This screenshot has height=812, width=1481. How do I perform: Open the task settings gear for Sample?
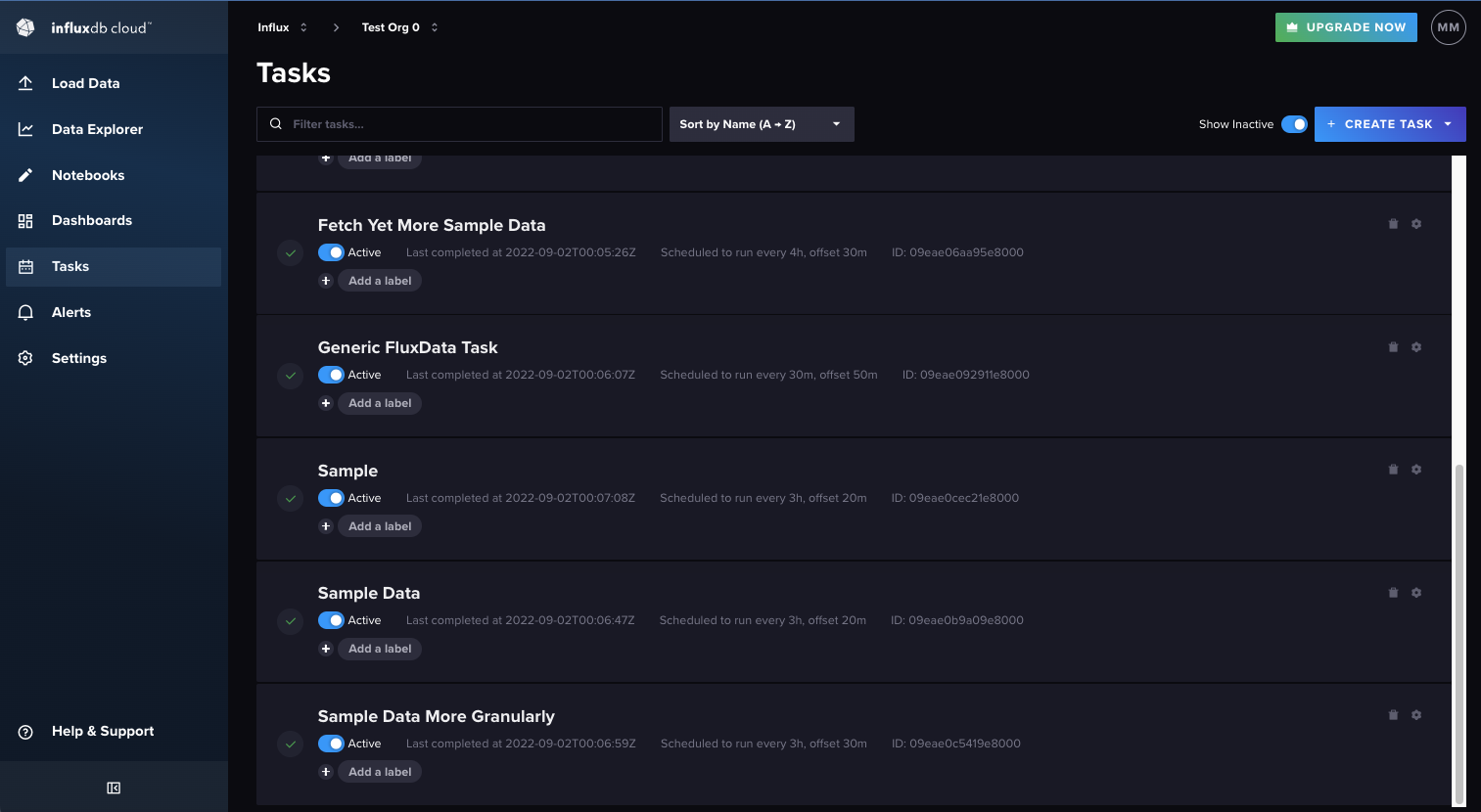(1416, 469)
